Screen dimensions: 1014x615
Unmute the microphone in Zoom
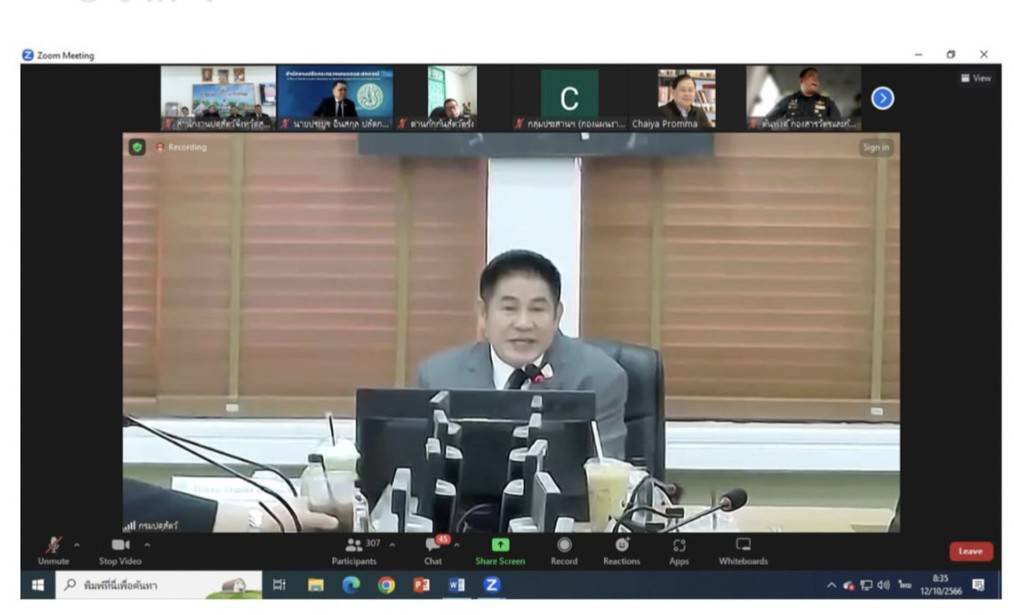[x=53, y=550]
